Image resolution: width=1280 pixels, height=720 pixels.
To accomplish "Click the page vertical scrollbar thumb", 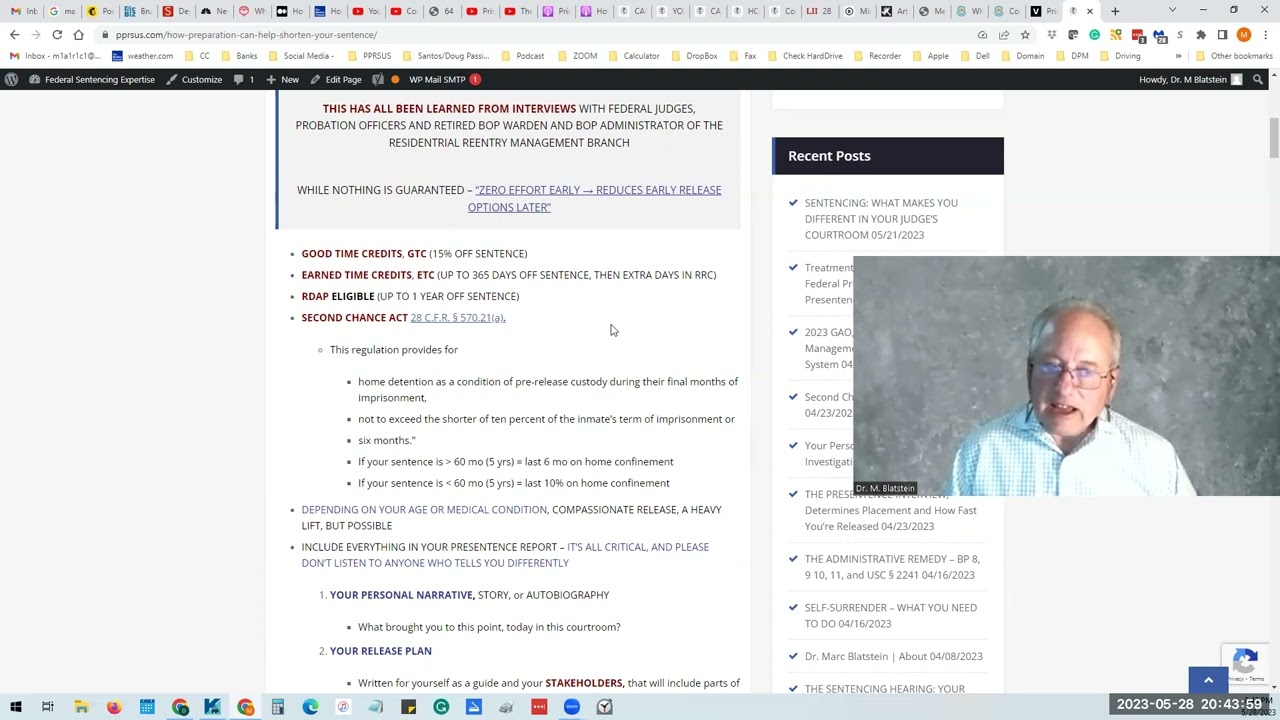I will 1274,137.
